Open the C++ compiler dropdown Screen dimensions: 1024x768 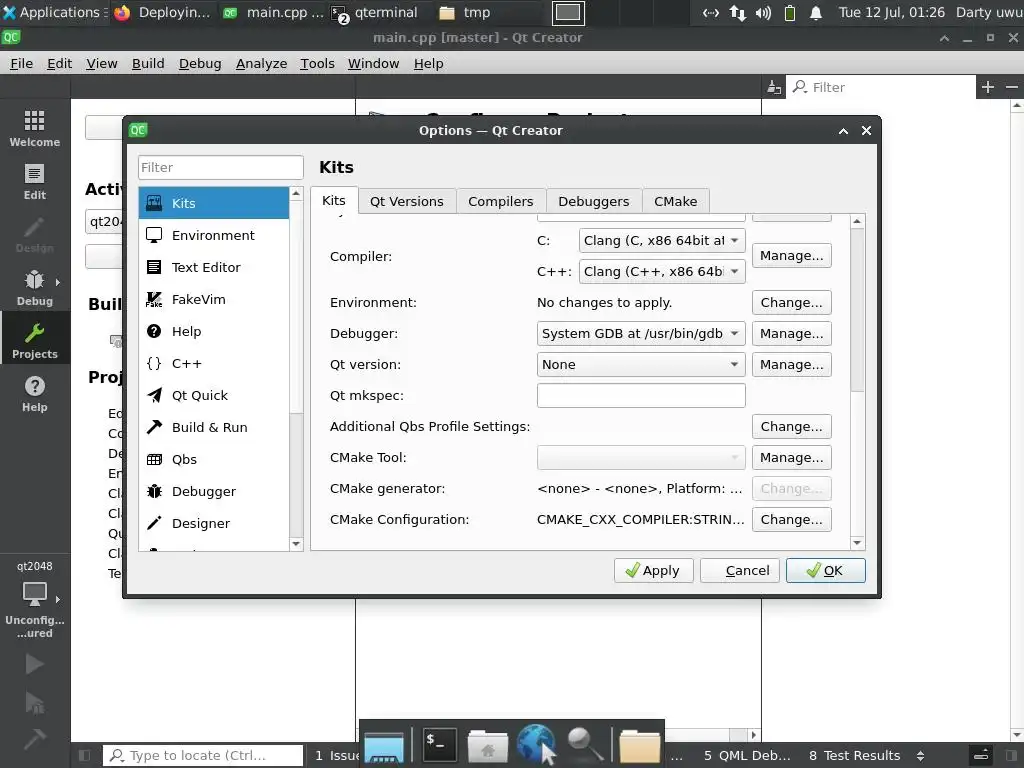pyautogui.click(x=662, y=272)
